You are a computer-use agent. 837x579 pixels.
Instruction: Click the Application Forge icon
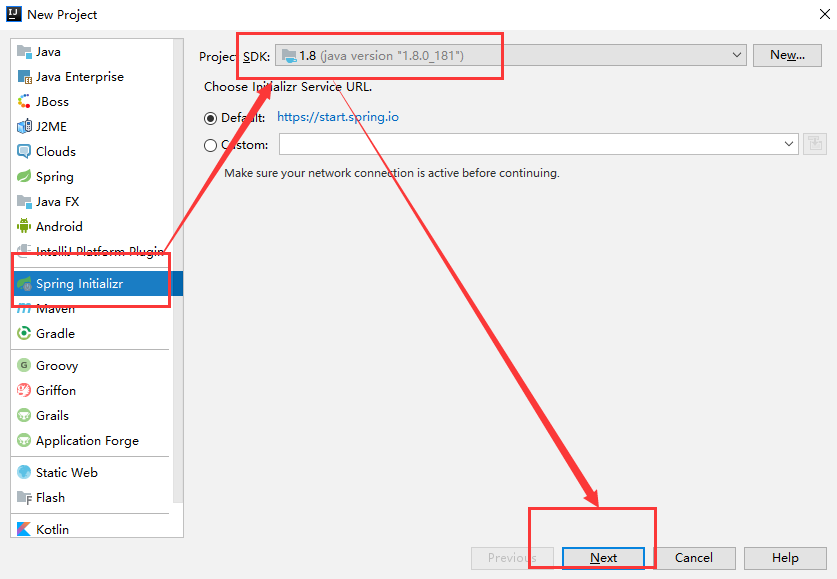pos(24,440)
